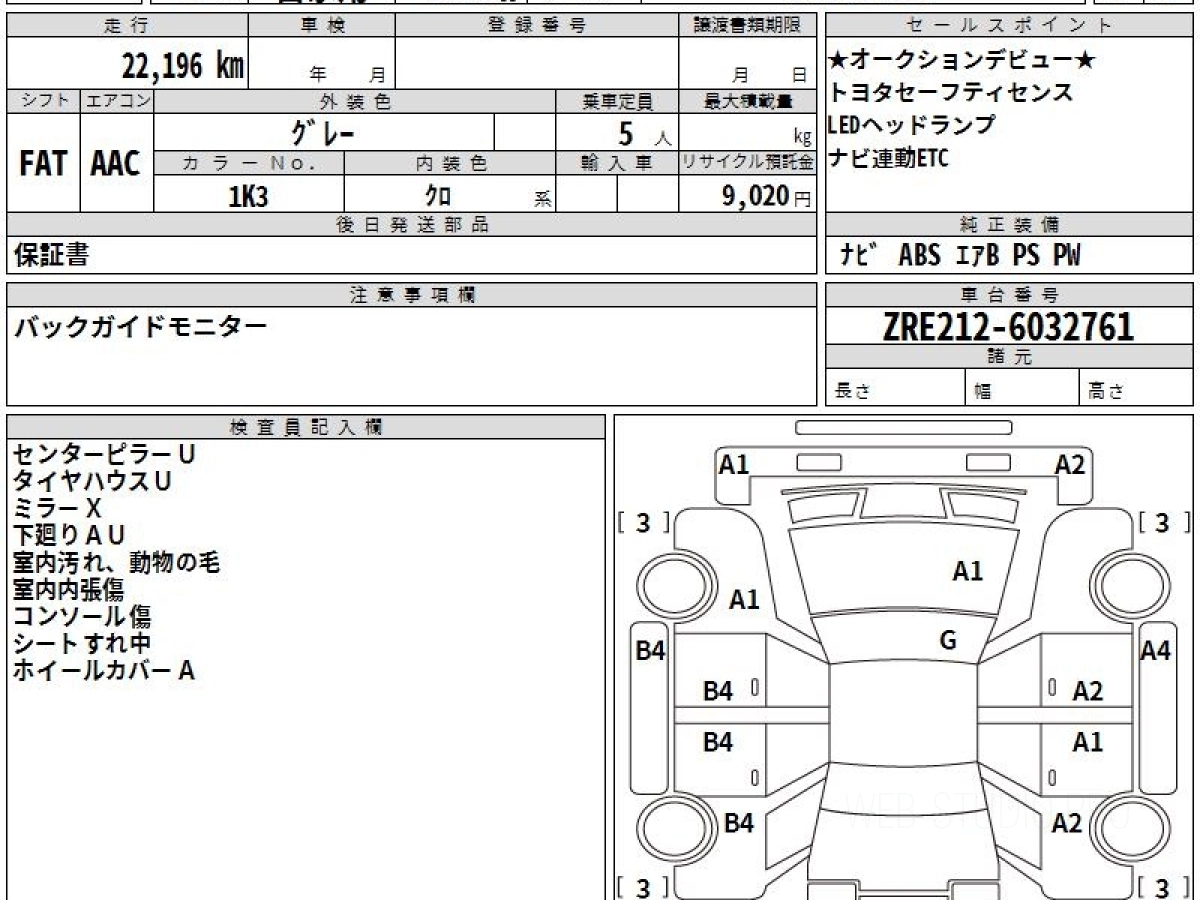This screenshot has width=1200, height=900.
Task: Click the セールスポイント section header
Action: point(1009,26)
